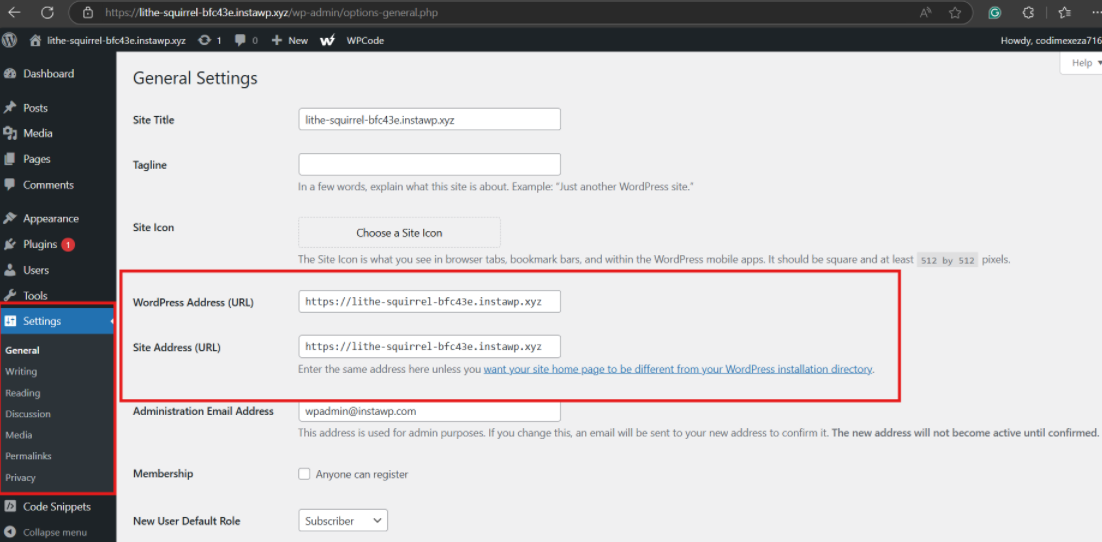The width and height of the screenshot is (1102, 542).
Task: Click the plus New icon
Action: click(277, 41)
